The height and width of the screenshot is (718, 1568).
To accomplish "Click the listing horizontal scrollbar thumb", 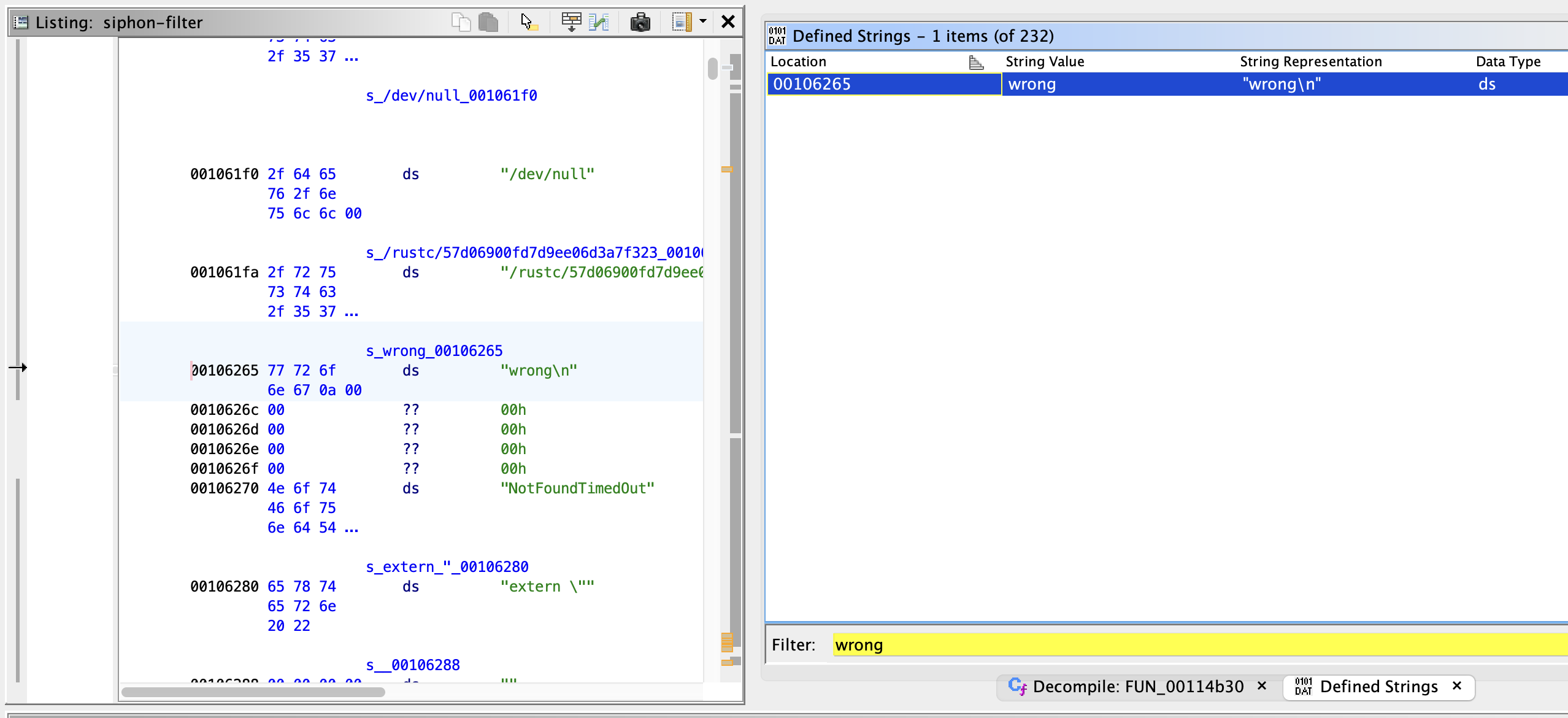I will click(253, 692).
